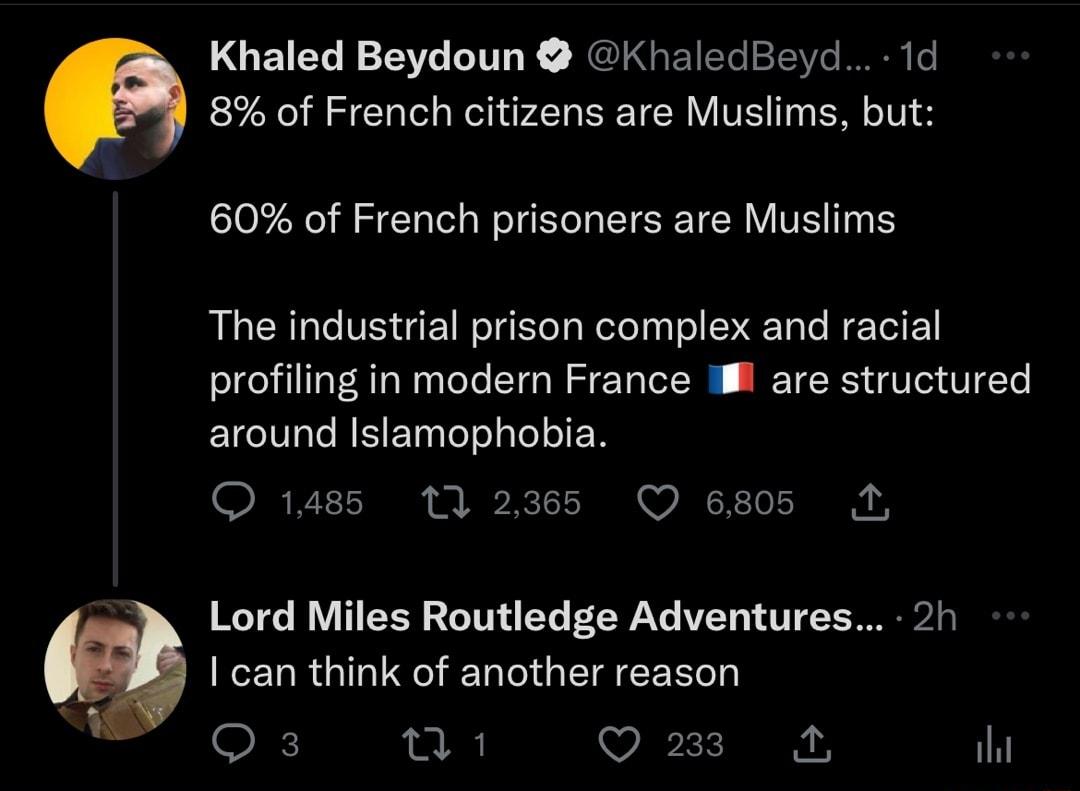Screen dimensions: 1080x791
Task: Open the share icon on the top tweet
Action: coord(870,503)
